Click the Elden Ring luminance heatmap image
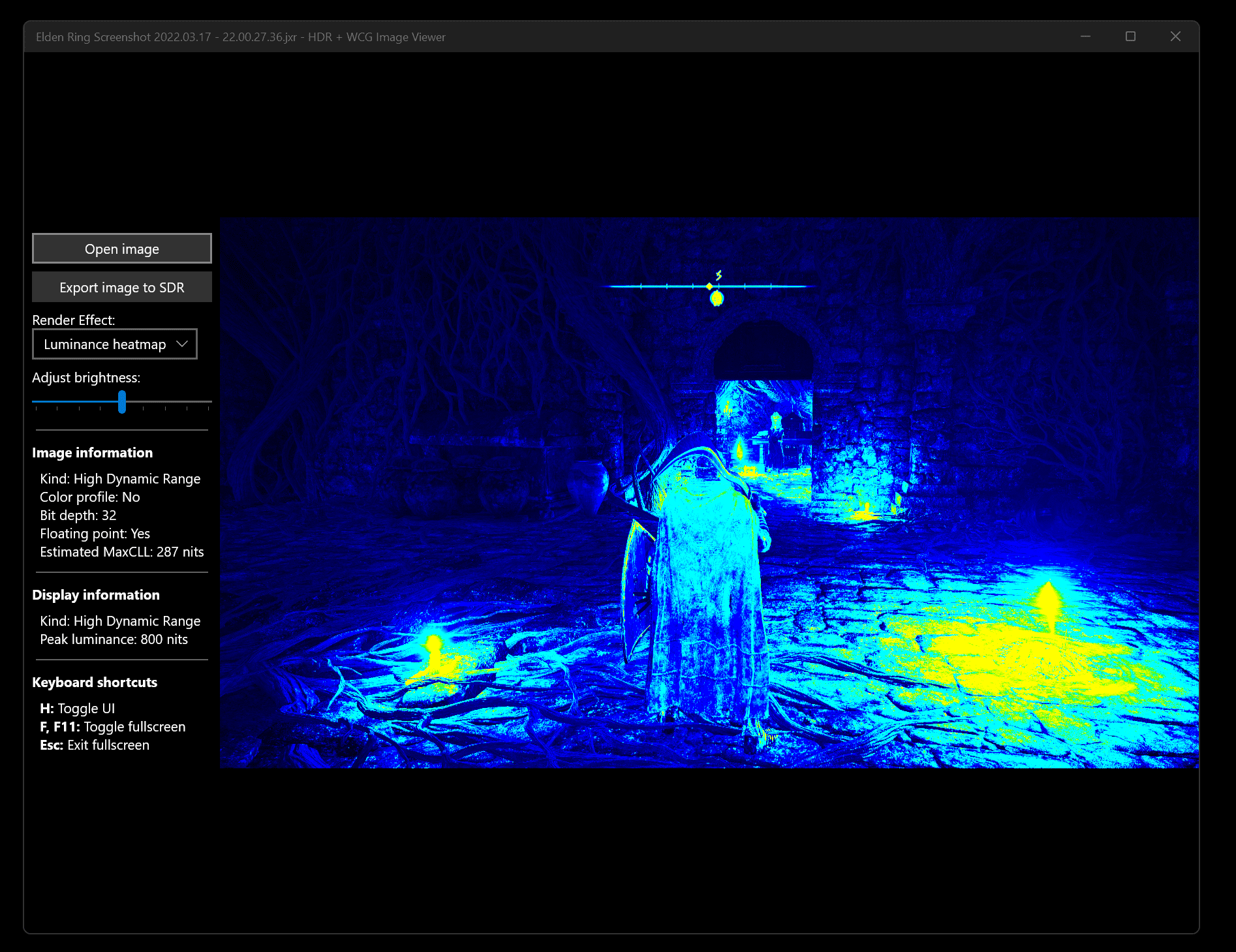 (709, 493)
